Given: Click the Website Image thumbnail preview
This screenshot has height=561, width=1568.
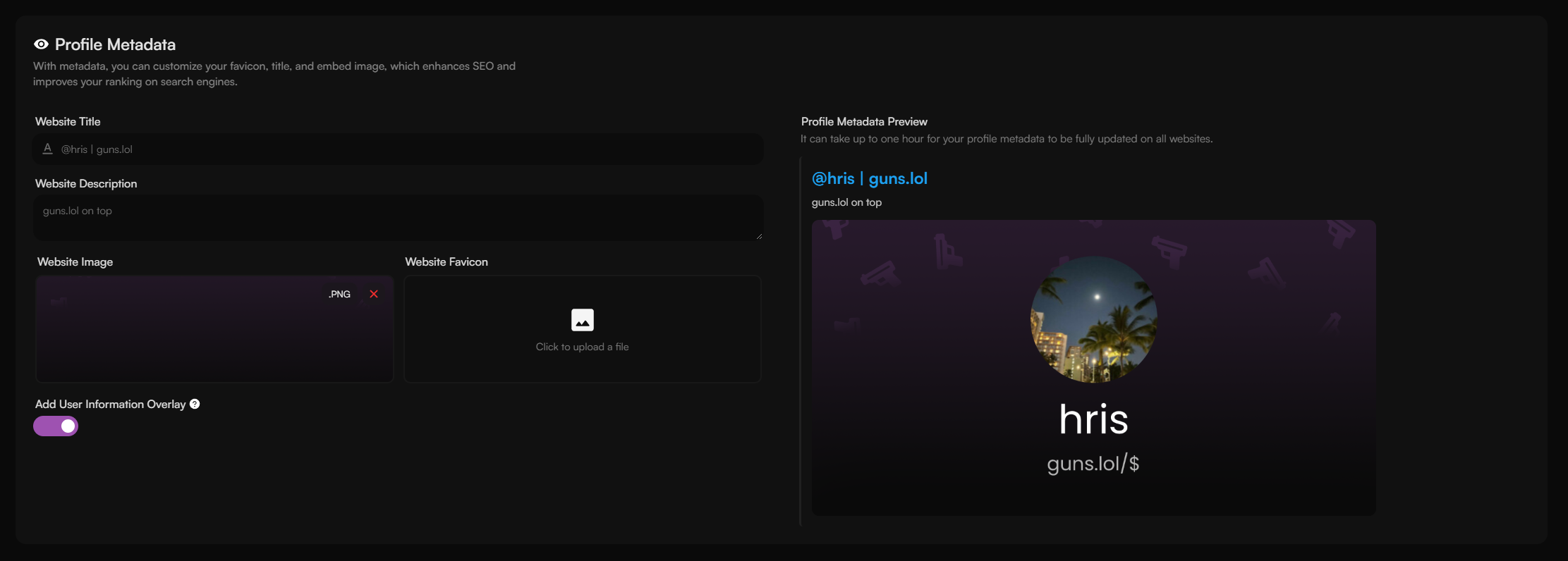Looking at the screenshot, I should [214, 329].
